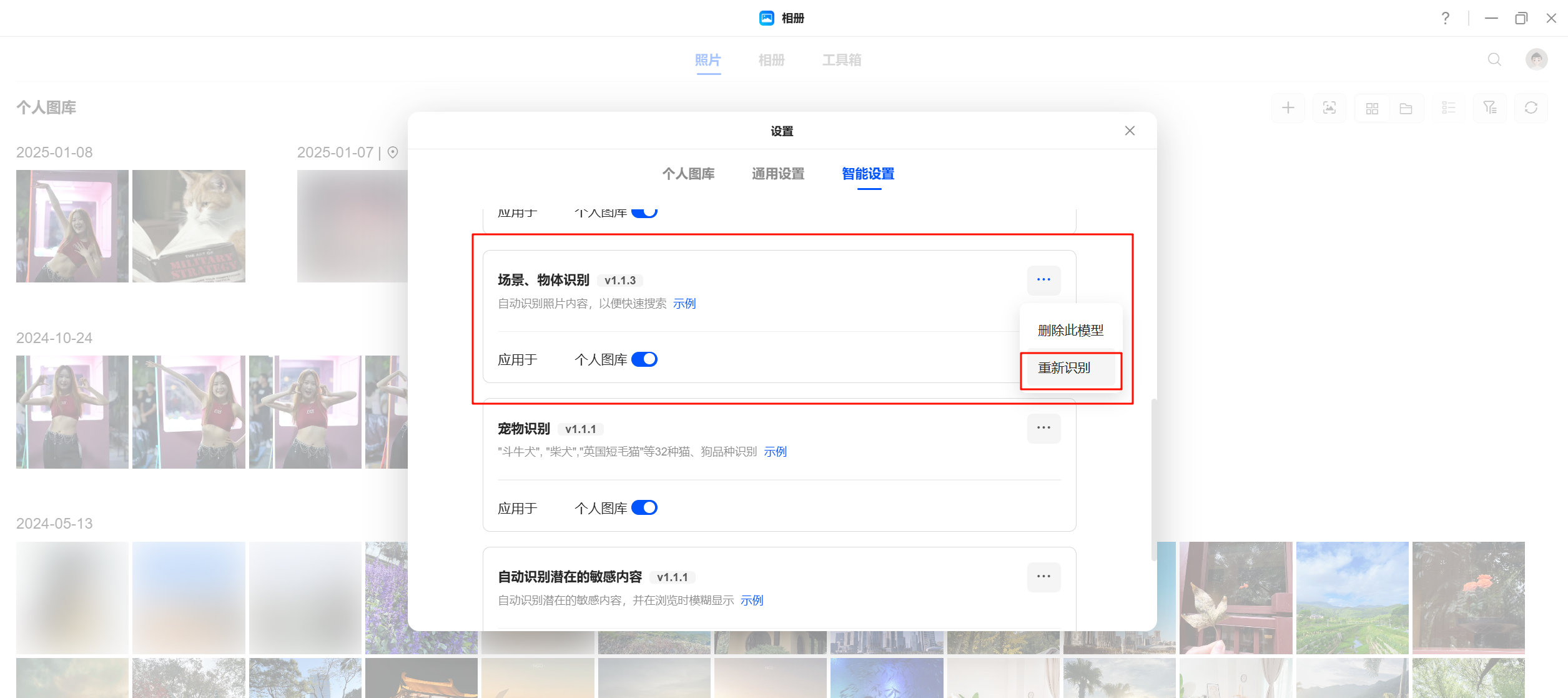Open the 照片 main tab
The image size is (1568, 698).
point(708,60)
